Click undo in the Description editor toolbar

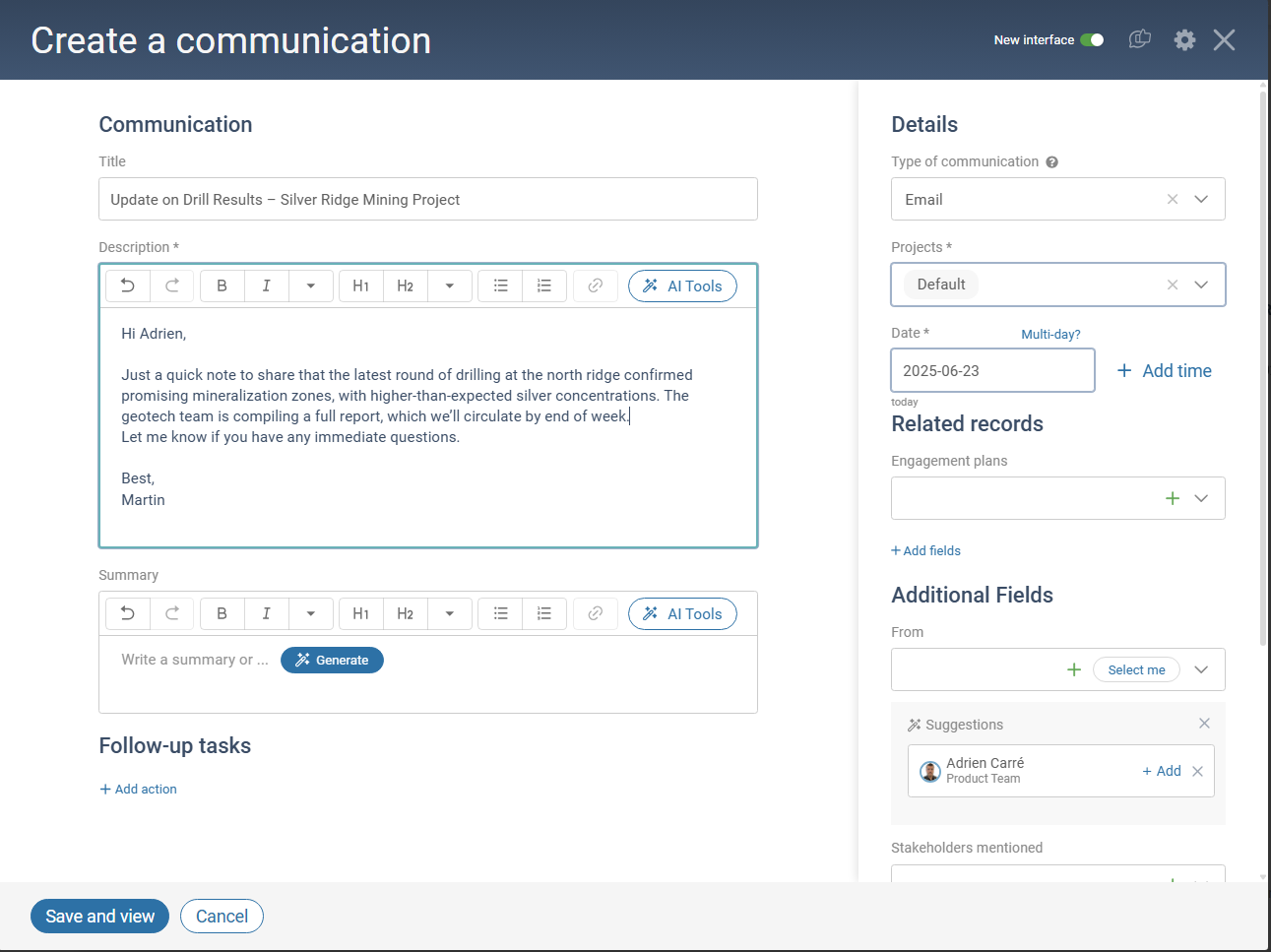[128, 286]
